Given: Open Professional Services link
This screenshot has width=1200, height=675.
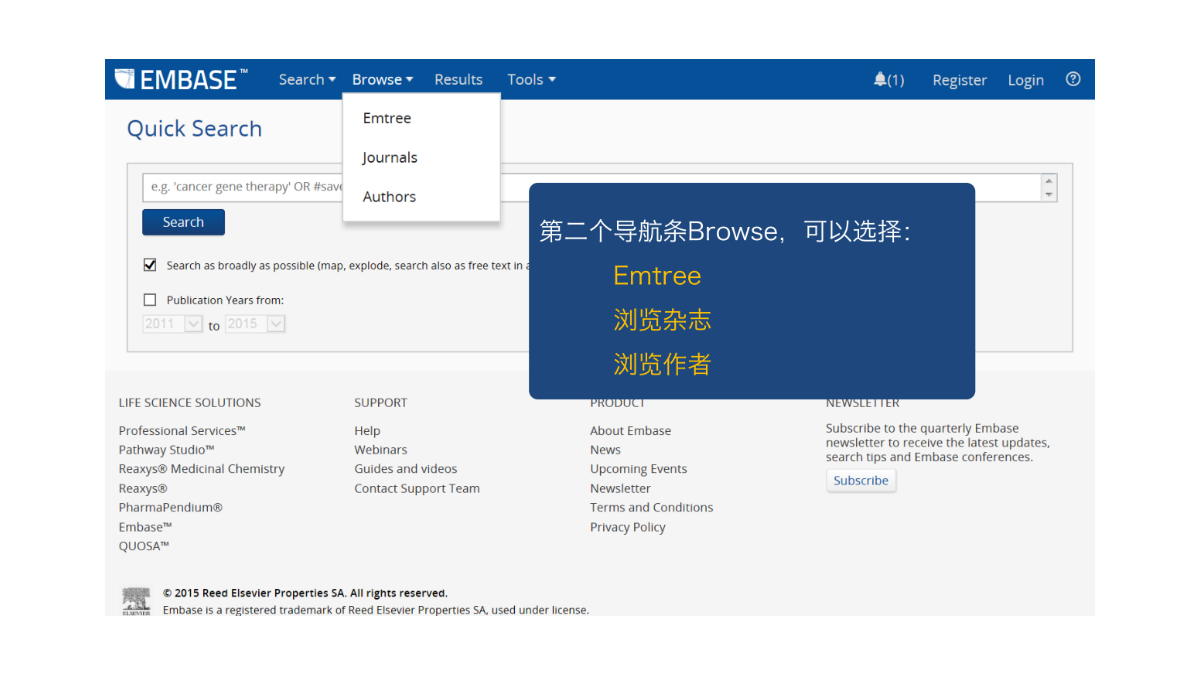Looking at the screenshot, I should click(182, 430).
